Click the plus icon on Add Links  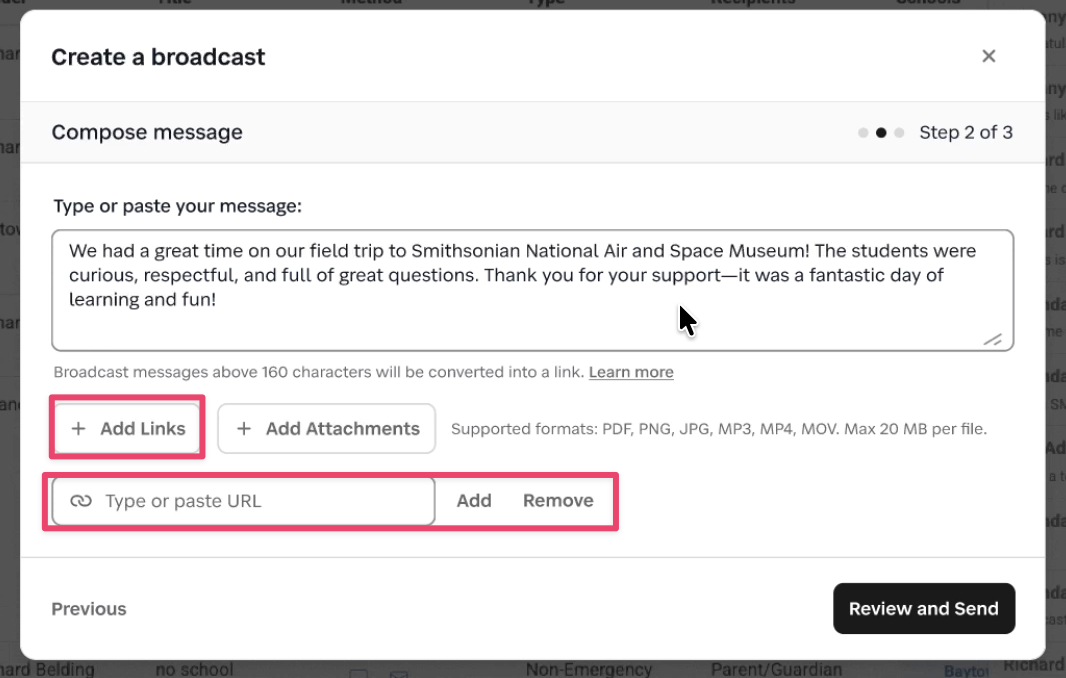(x=78, y=429)
